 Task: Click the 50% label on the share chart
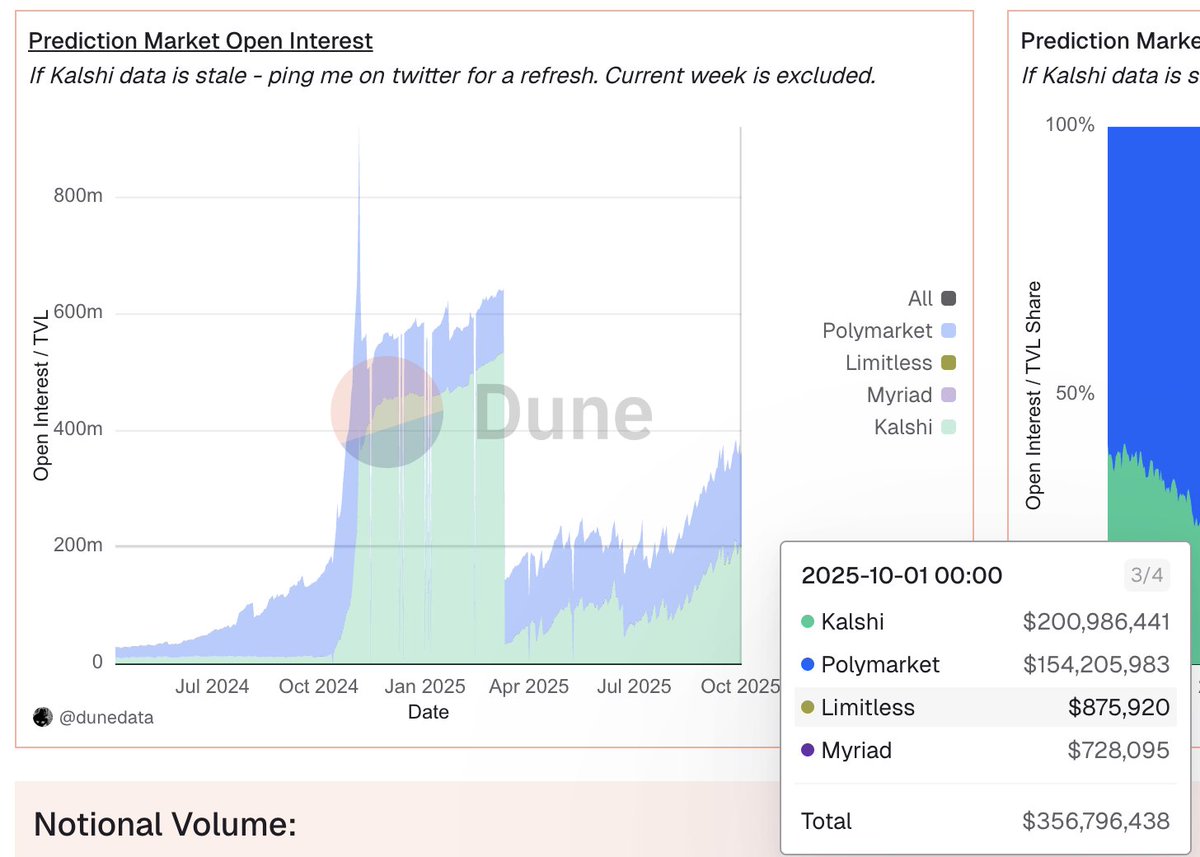click(x=1076, y=393)
